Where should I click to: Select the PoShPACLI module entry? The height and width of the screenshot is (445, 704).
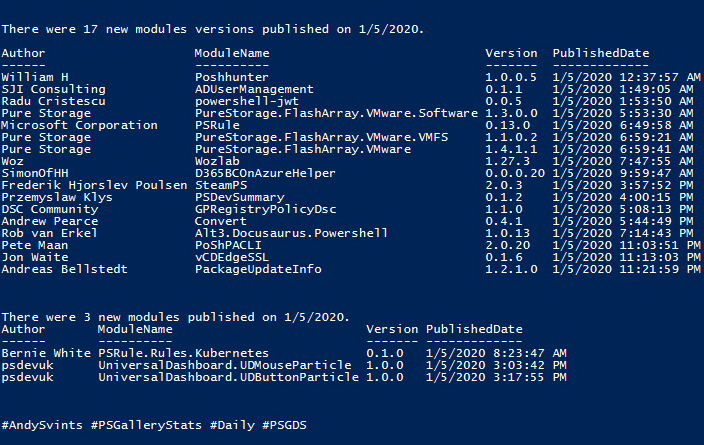(x=228, y=245)
